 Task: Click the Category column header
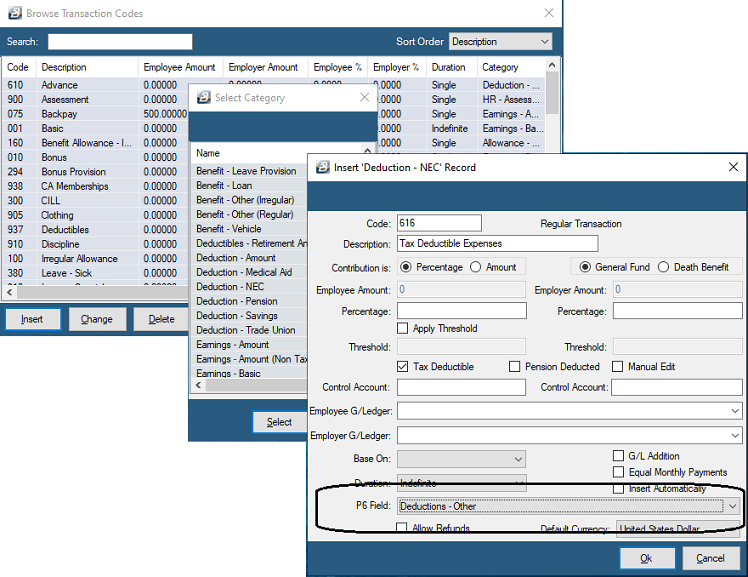(x=511, y=67)
